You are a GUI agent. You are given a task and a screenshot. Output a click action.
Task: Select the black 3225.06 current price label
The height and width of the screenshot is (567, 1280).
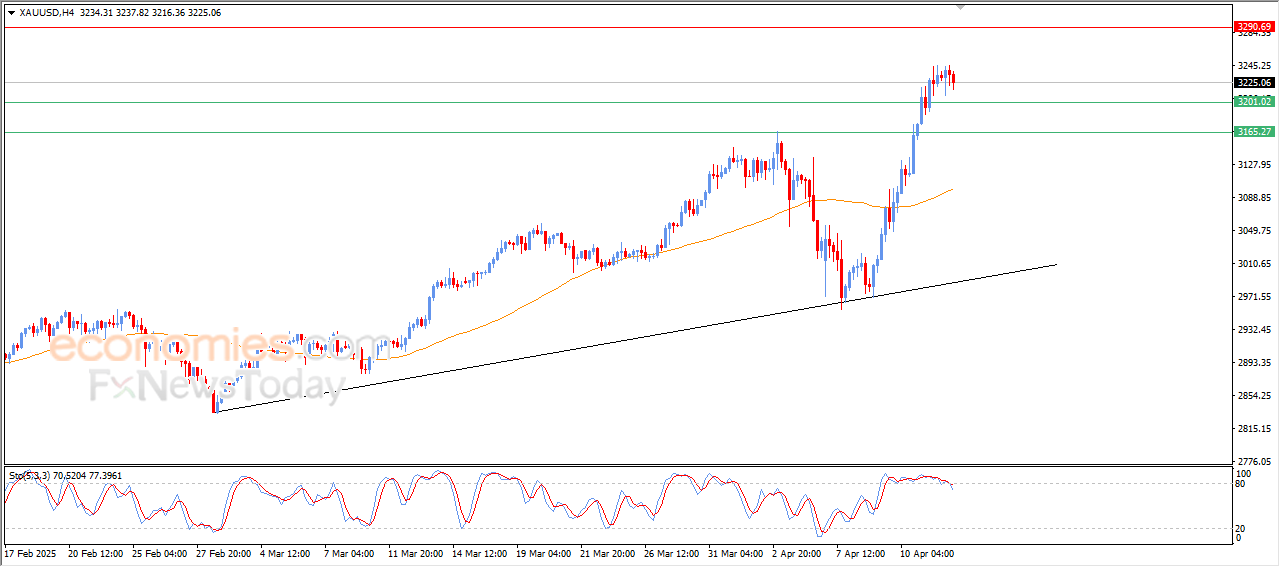(1254, 83)
